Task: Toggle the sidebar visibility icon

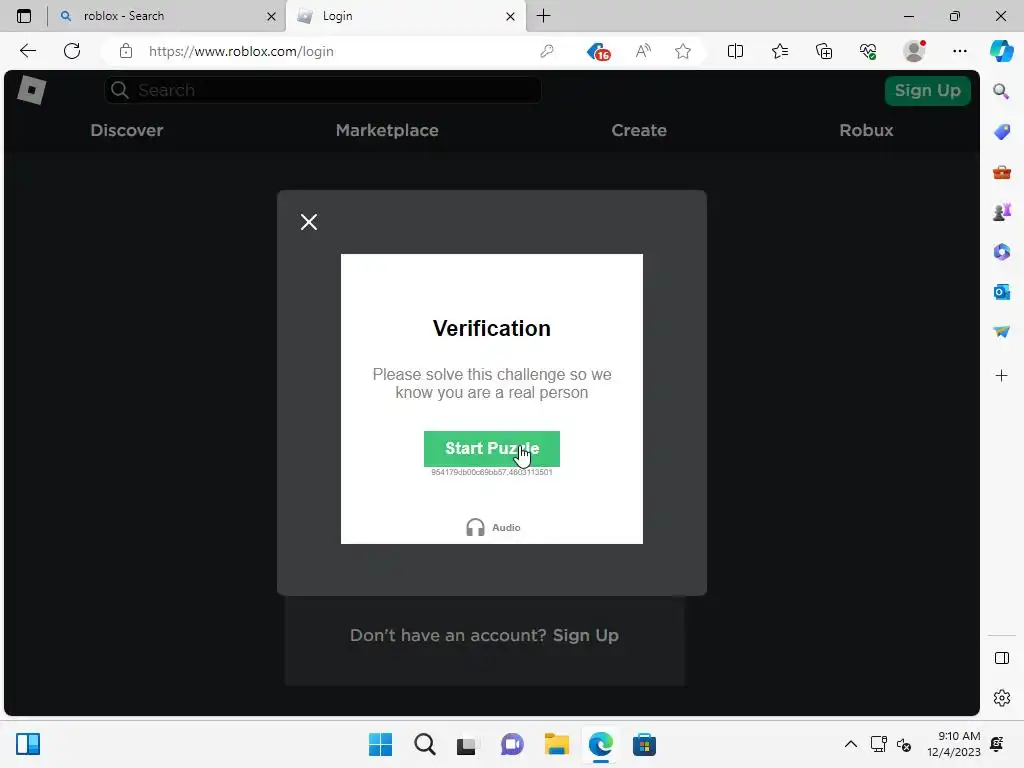Action: (x=1001, y=658)
